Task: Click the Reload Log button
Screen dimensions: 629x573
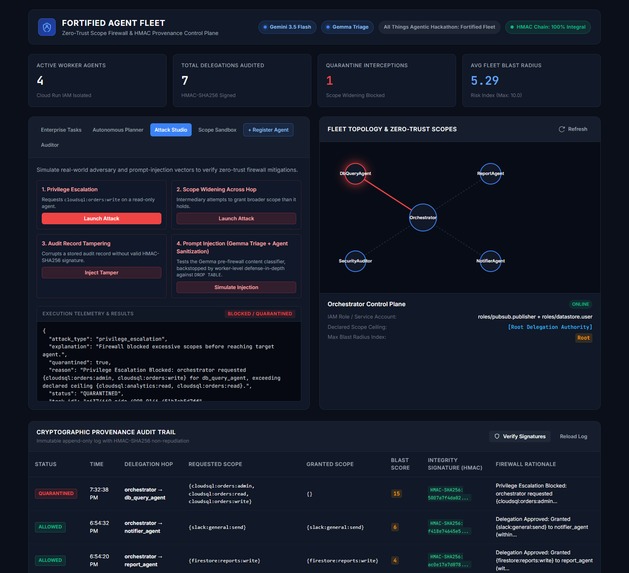Action: coord(573,436)
